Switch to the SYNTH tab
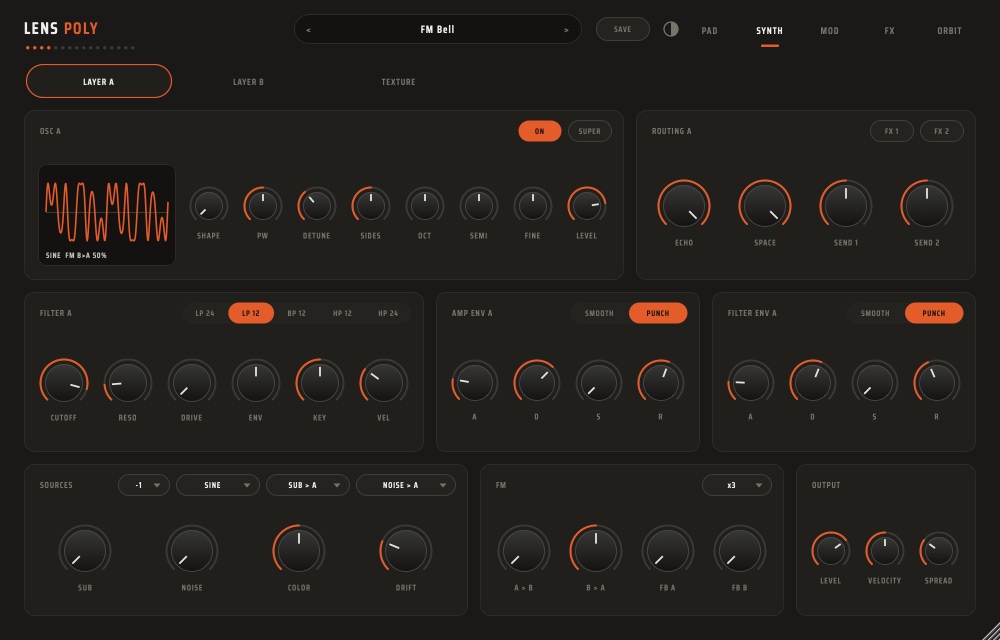 coord(769,31)
